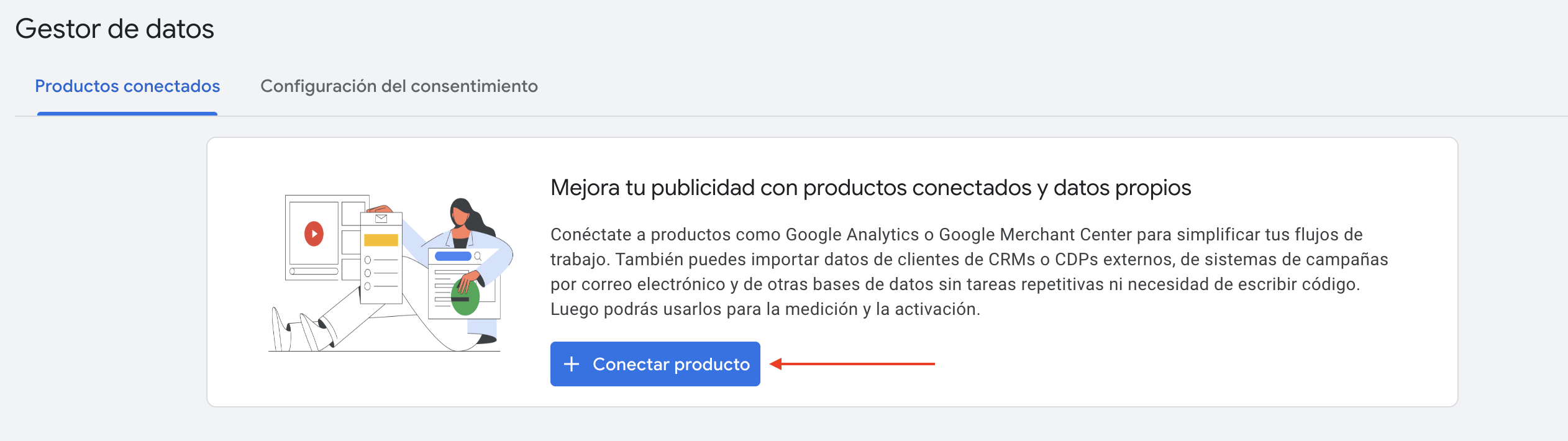Click the Mejora tu publicidad heading
The image size is (1568, 441).
coord(870,188)
